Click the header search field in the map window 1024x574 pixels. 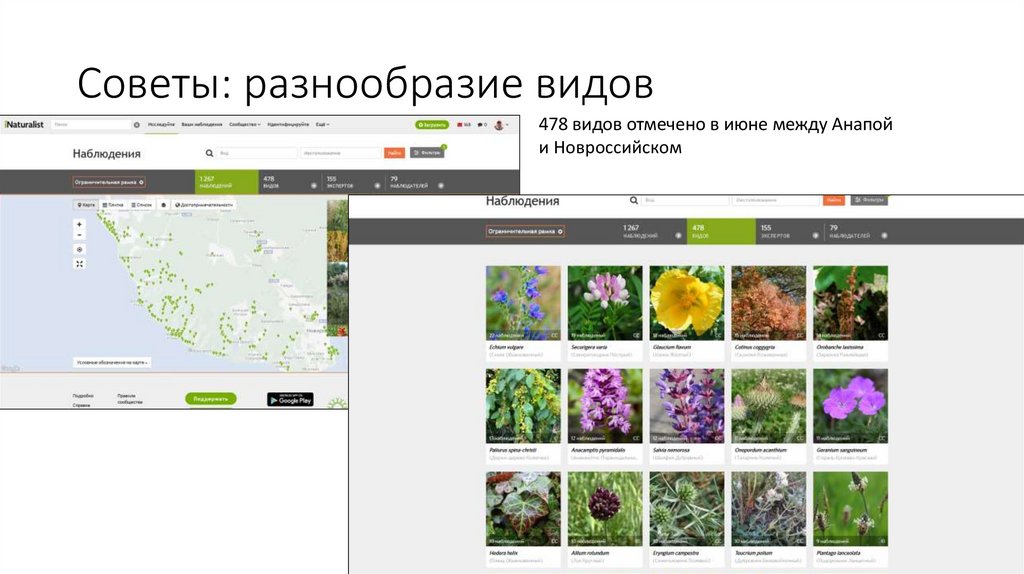tap(91, 124)
